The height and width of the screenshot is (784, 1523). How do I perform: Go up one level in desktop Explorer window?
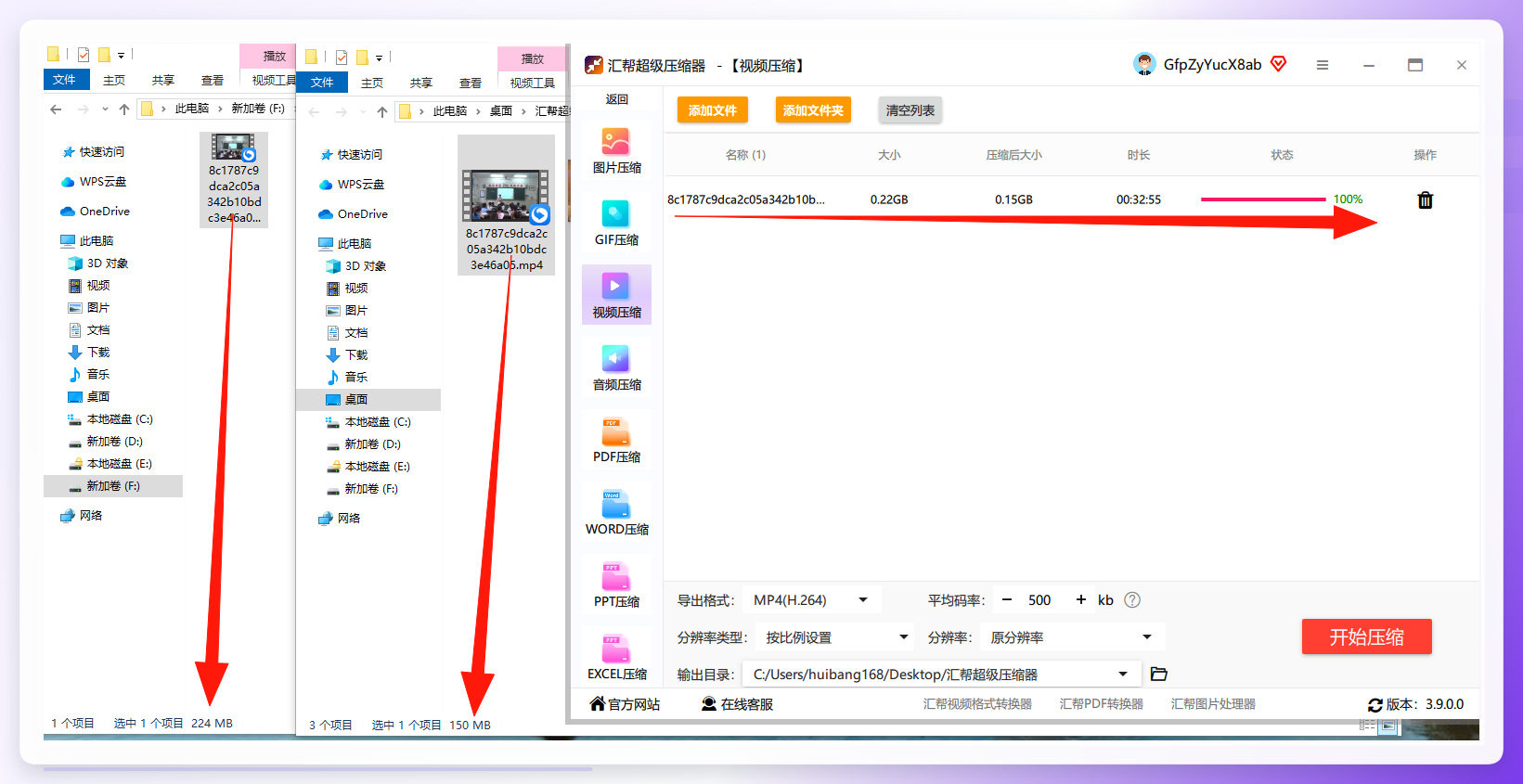pos(382,112)
